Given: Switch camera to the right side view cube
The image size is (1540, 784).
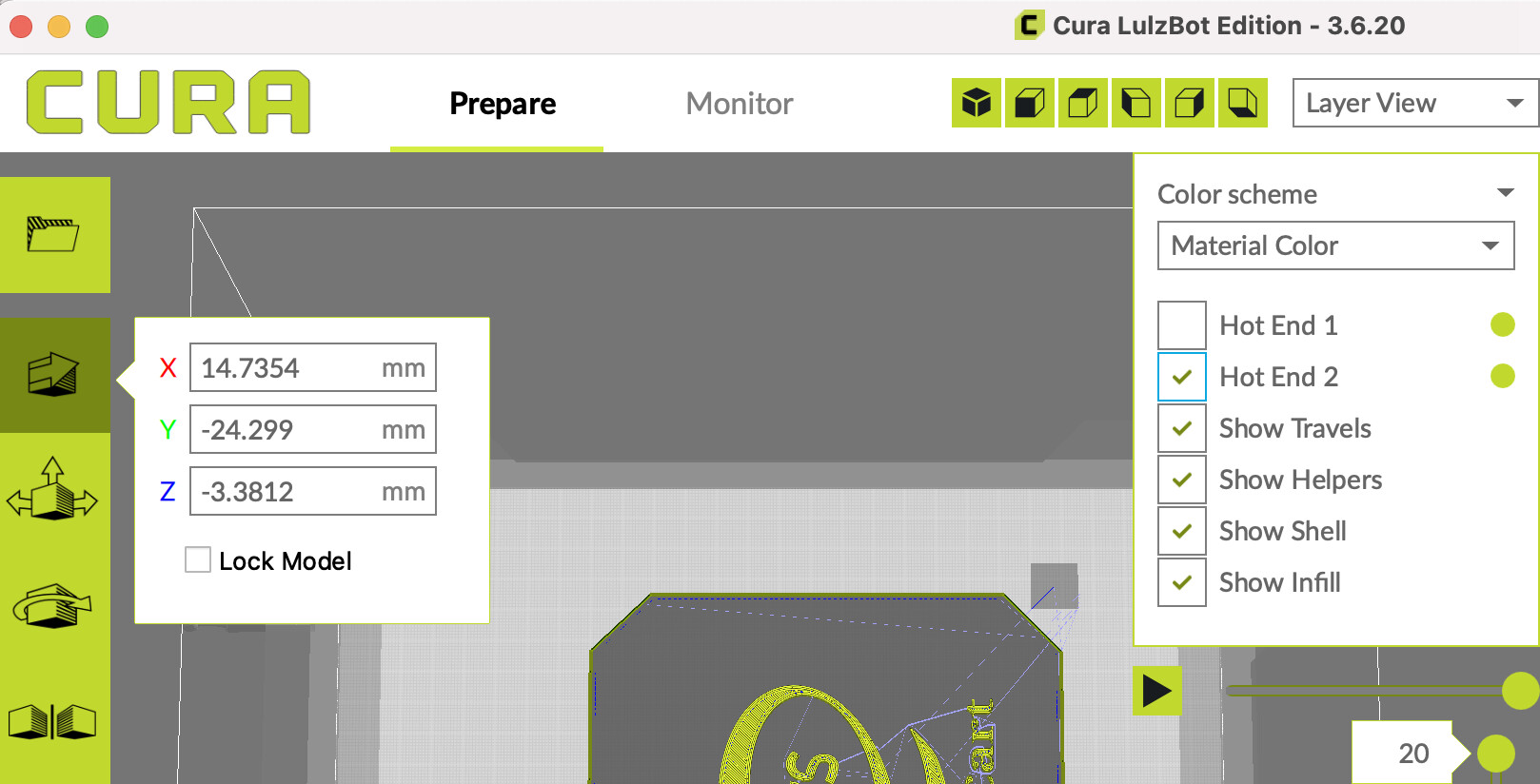Looking at the screenshot, I should tap(1190, 103).
